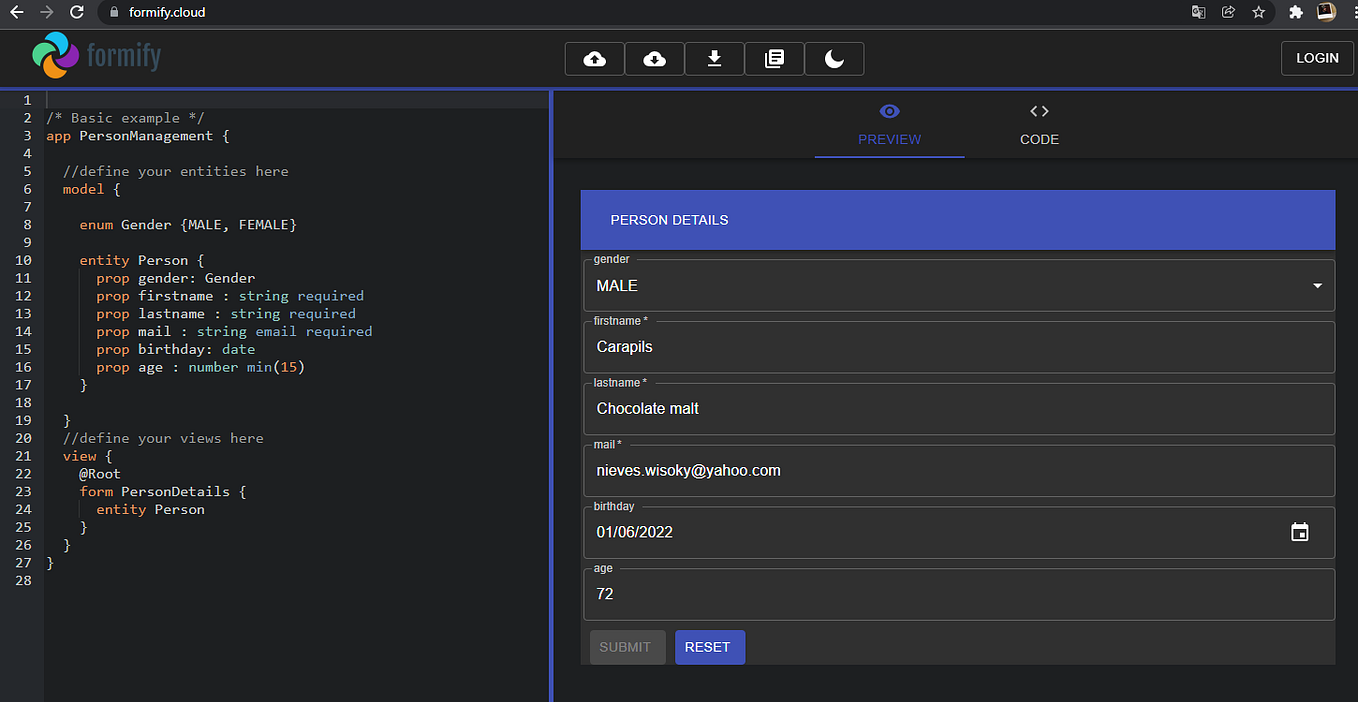1358x702 pixels.
Task: Click the LOGIN button
Action: pyautogui.click(x=1317, y=58)
